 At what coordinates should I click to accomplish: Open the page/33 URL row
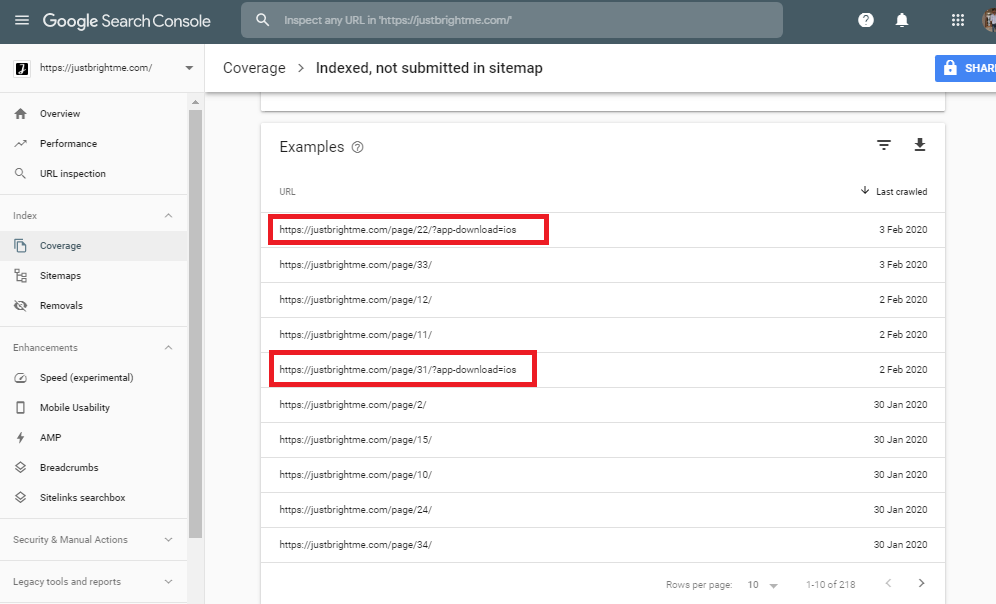[x=603, y=265]
